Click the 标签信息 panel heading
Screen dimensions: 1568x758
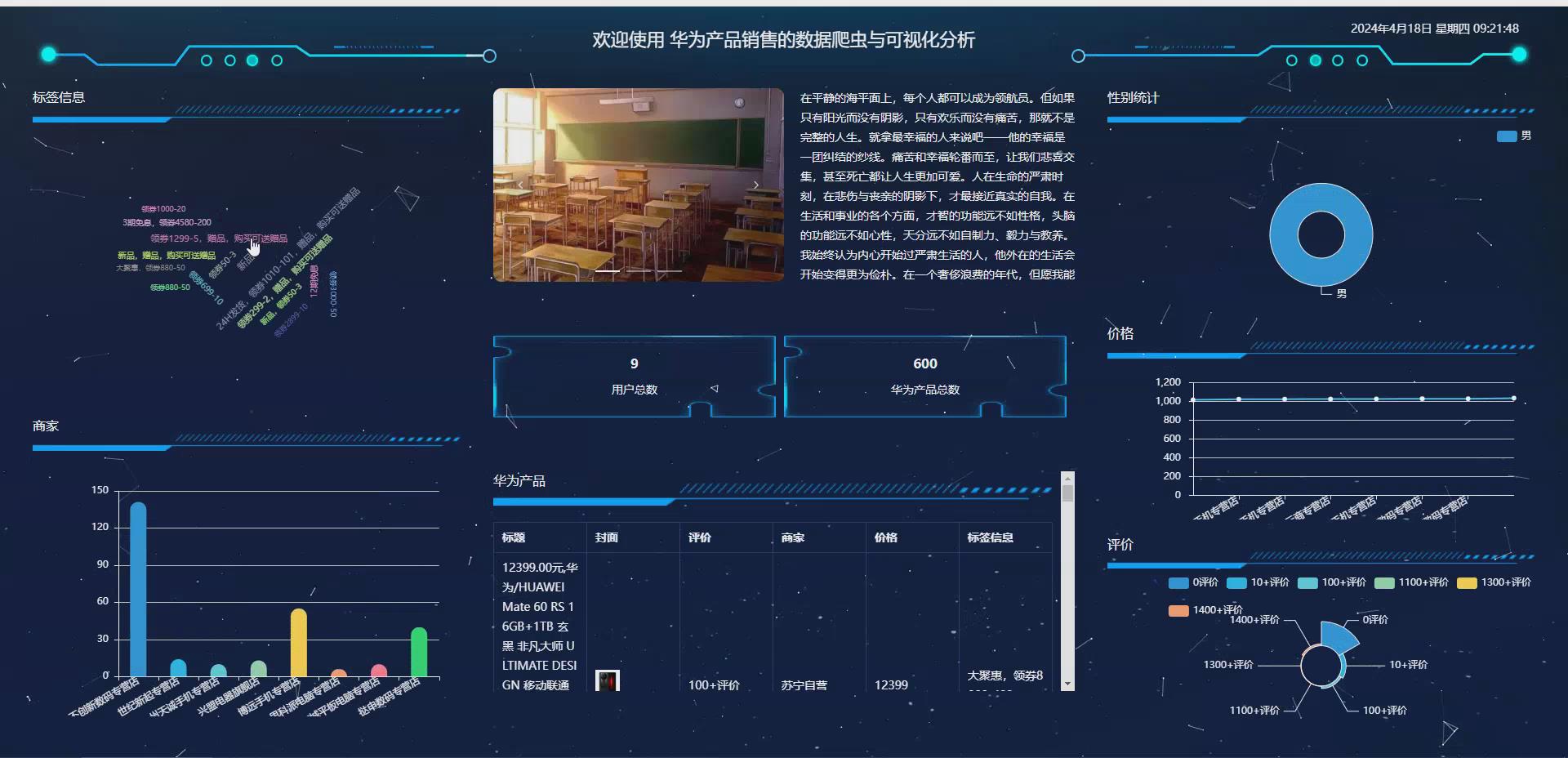point(59,97)
